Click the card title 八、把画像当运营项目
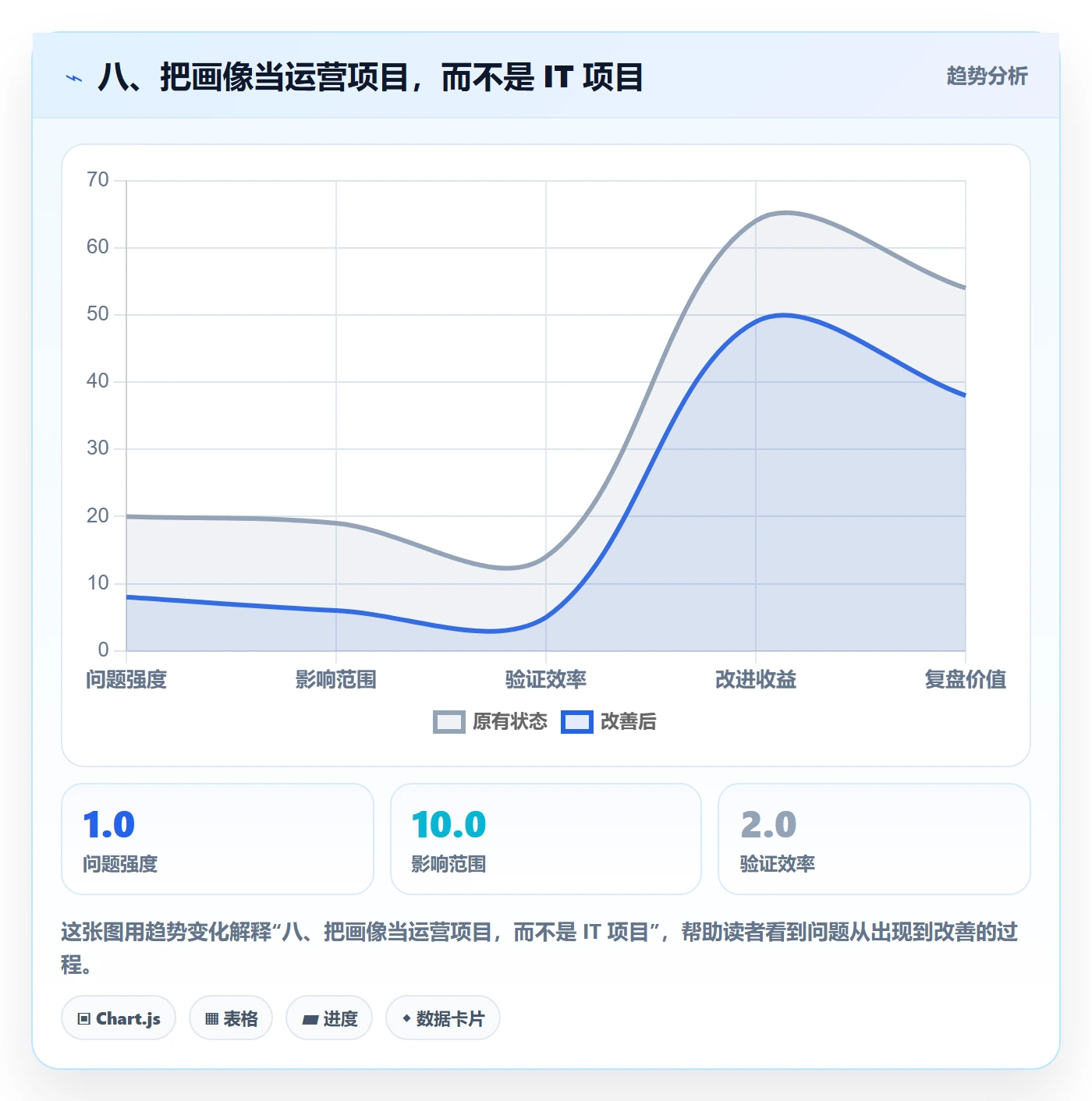 click(370, 78)
